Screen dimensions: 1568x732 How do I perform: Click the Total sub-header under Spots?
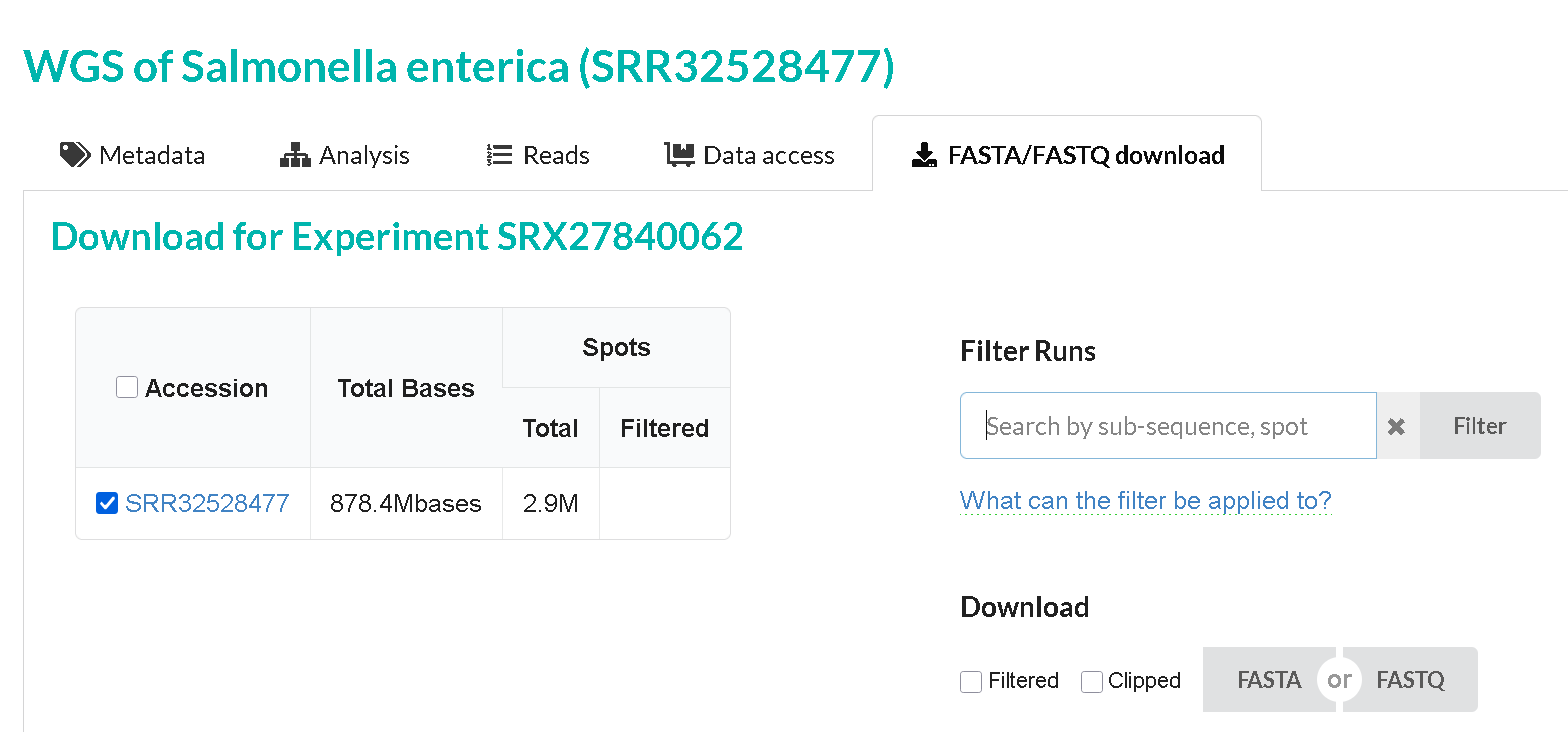click(550, 429)
